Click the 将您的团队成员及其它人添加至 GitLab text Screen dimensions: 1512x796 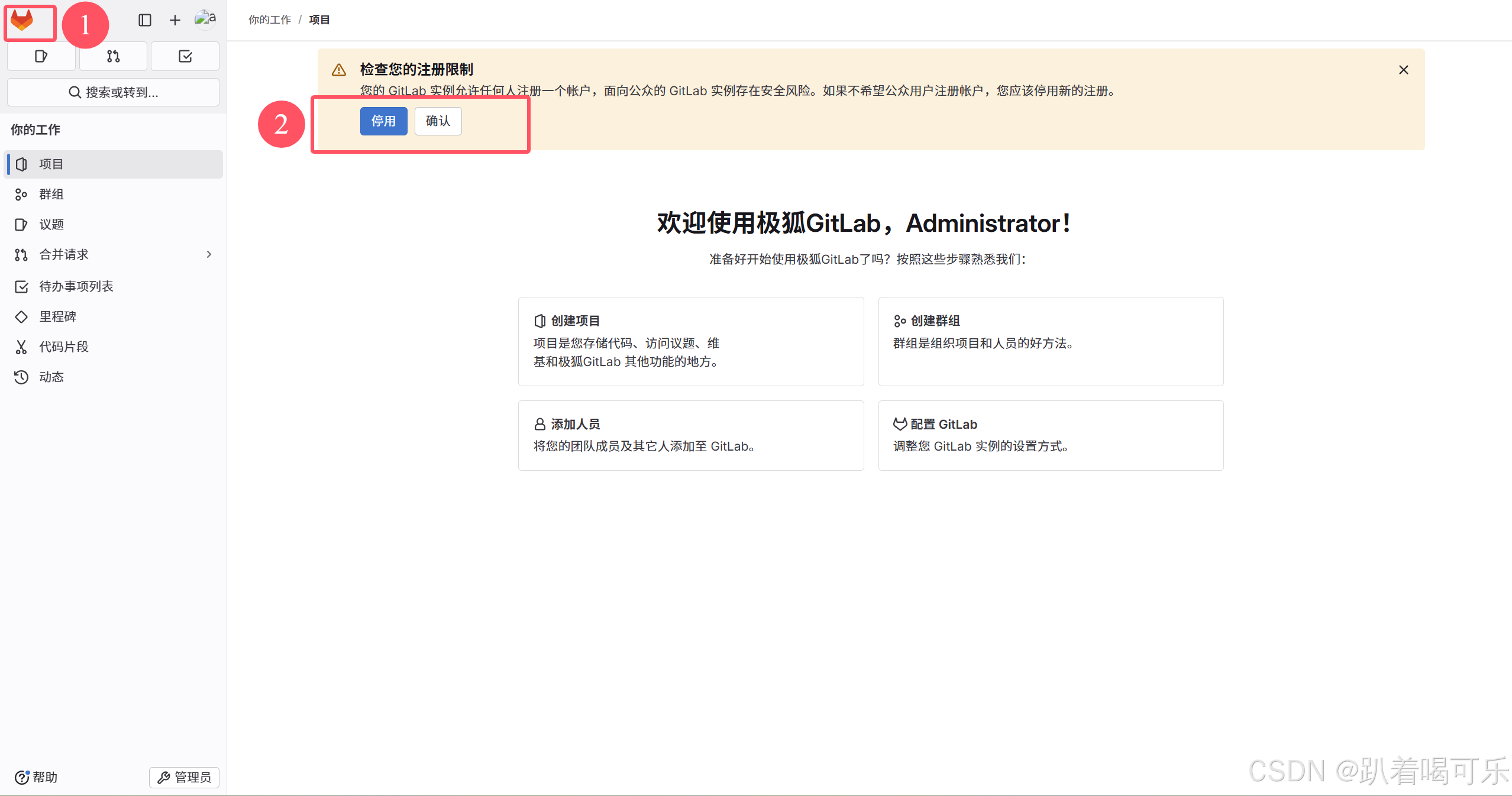click(x=644, y=446)
